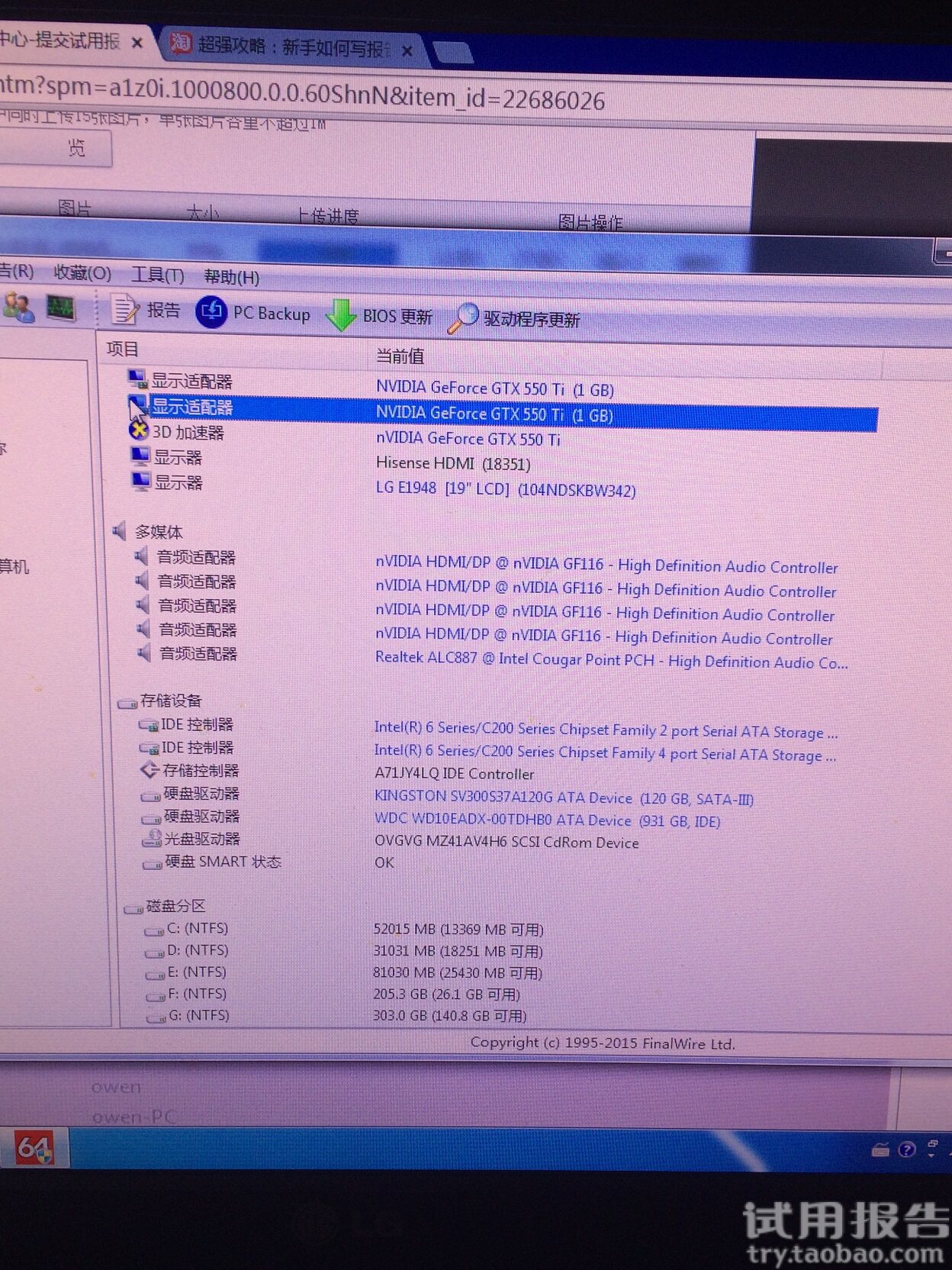
Task: Click nVIDIA GeForce GTX 550 Ti 3D link
Action: click(468, 438)
